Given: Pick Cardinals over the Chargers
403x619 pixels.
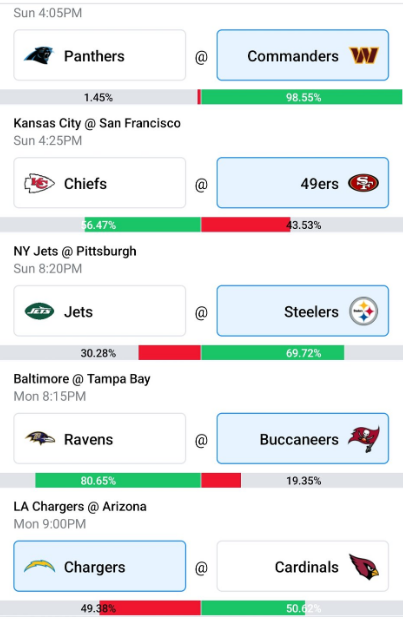Looking at the screenshot, I should 303,566.
